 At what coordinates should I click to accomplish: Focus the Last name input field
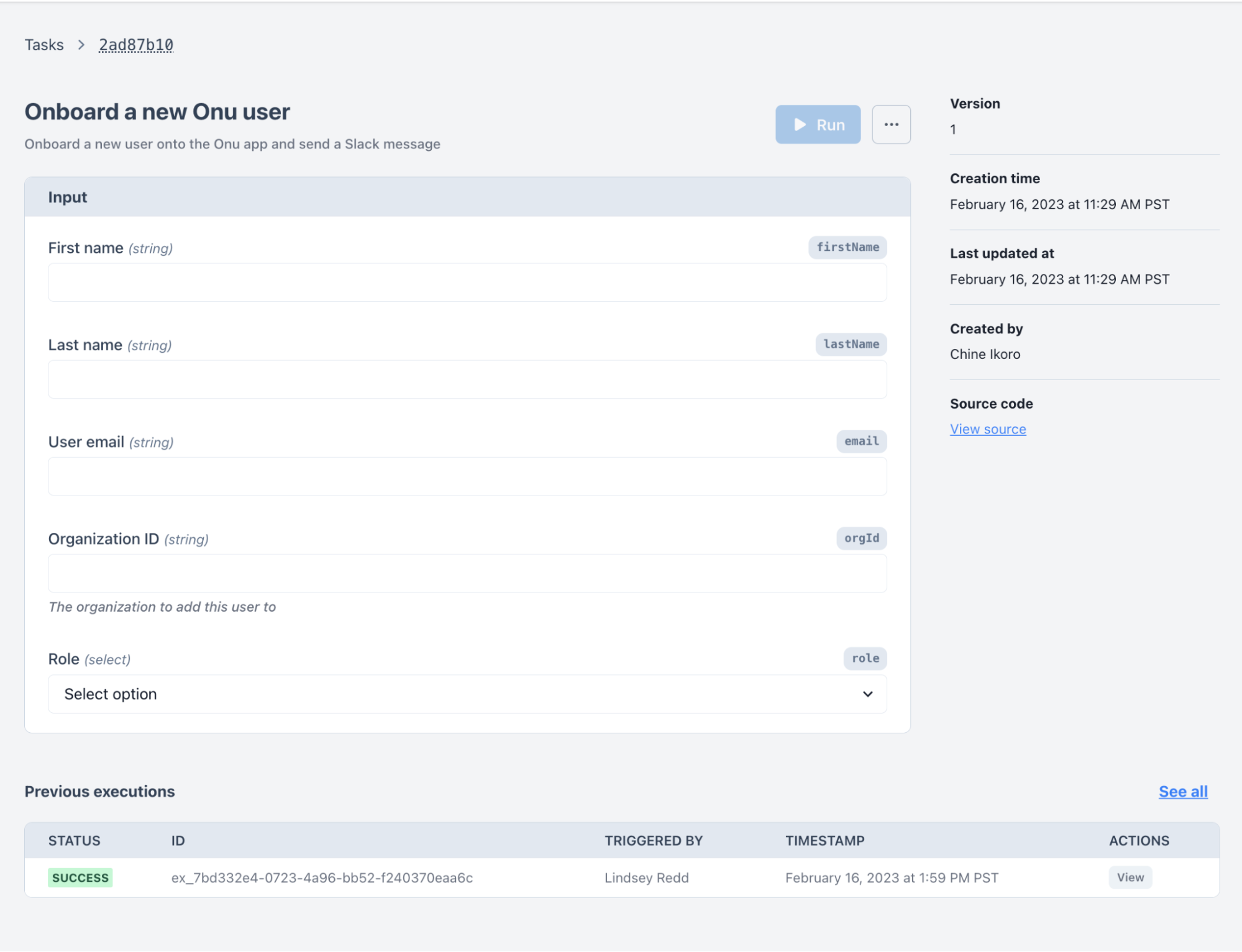tap(467, 379)
